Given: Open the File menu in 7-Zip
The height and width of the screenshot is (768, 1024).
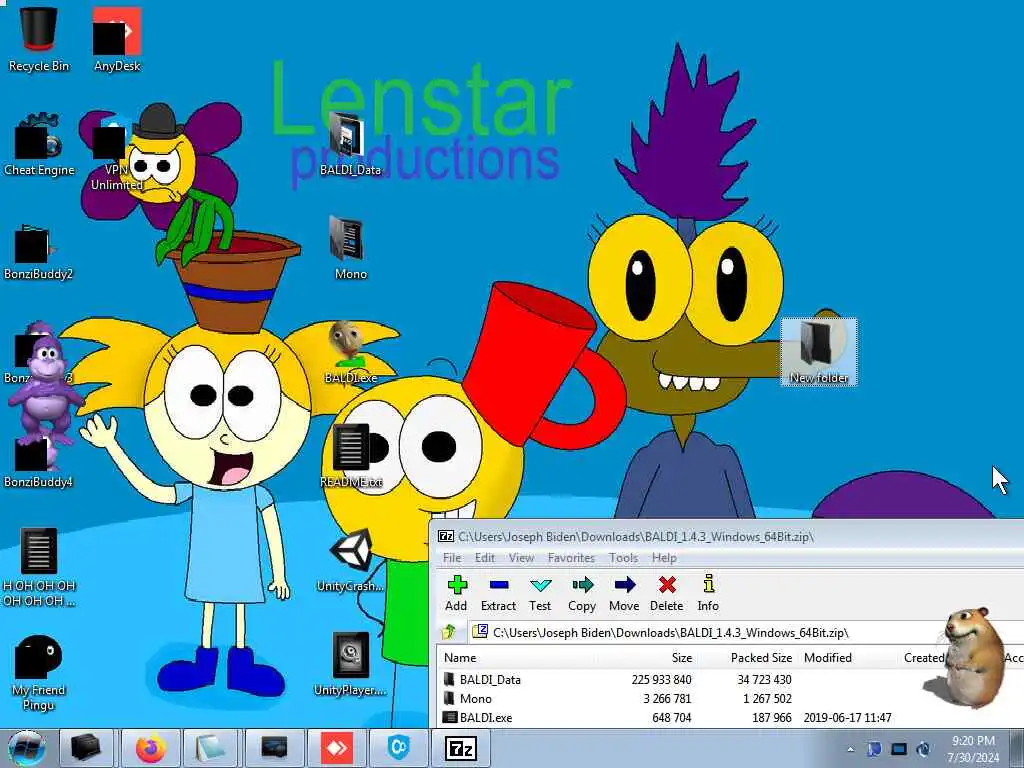Looking at the screenshot, I should pos(452,558).
